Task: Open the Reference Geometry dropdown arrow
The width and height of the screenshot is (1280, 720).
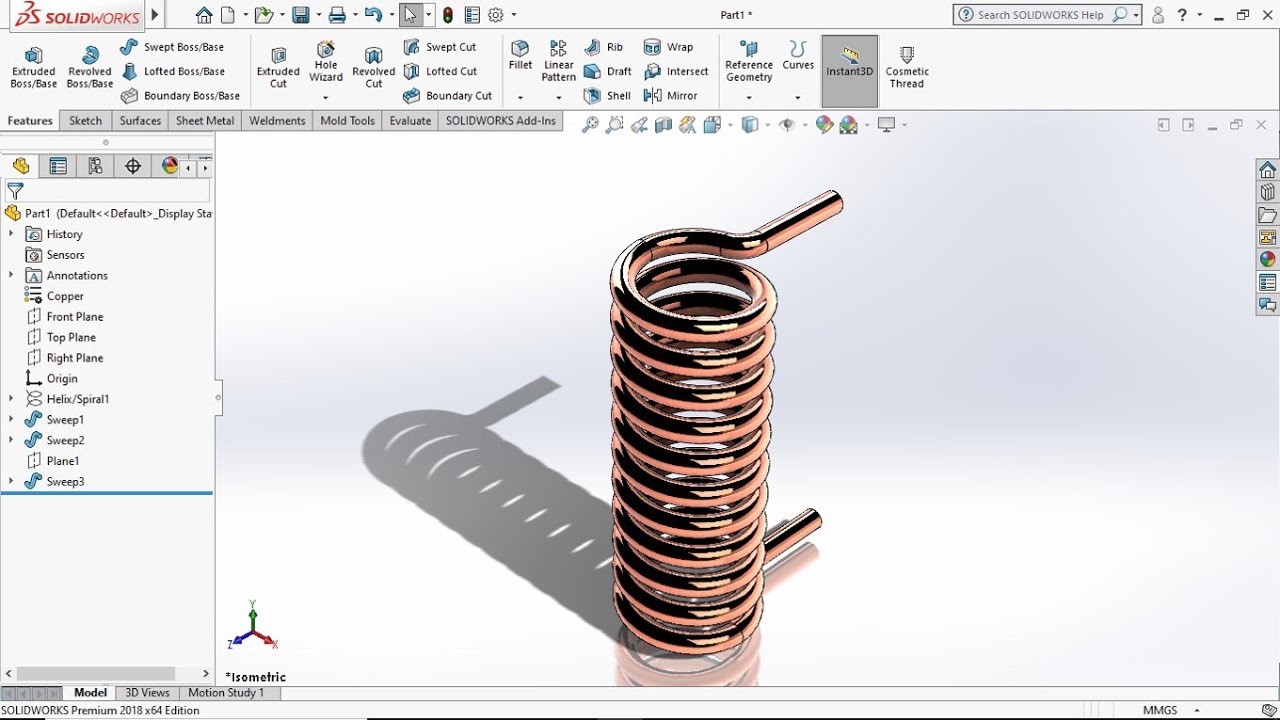Action: tap(749, 98)
